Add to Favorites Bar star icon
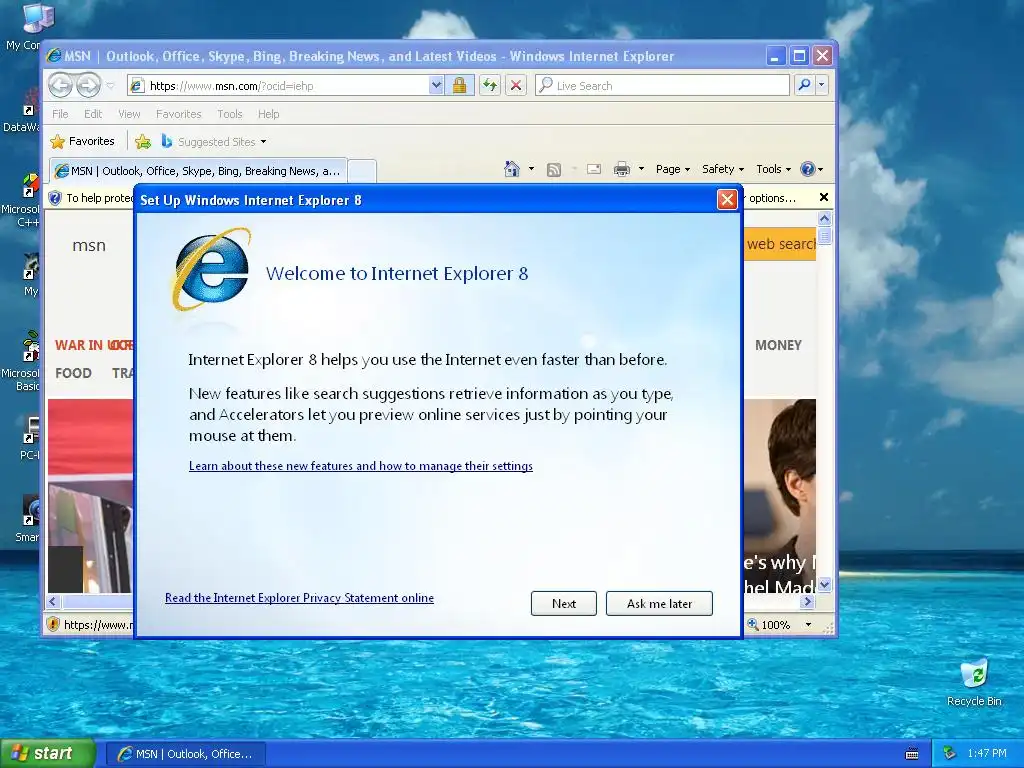The width and height of the screenshot is (1024, 768). (143, 141)
